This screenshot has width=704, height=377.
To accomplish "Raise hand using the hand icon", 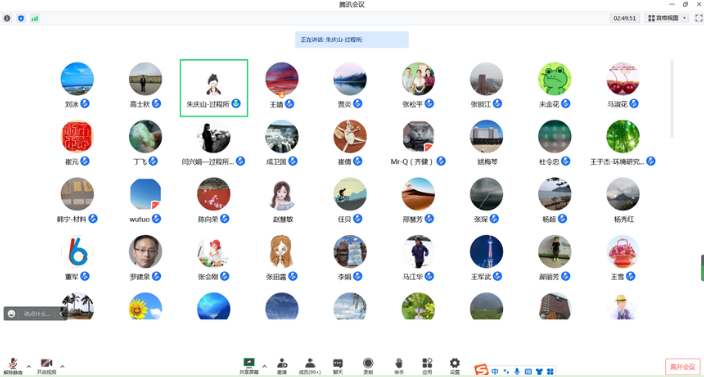I will pos(398,365).
